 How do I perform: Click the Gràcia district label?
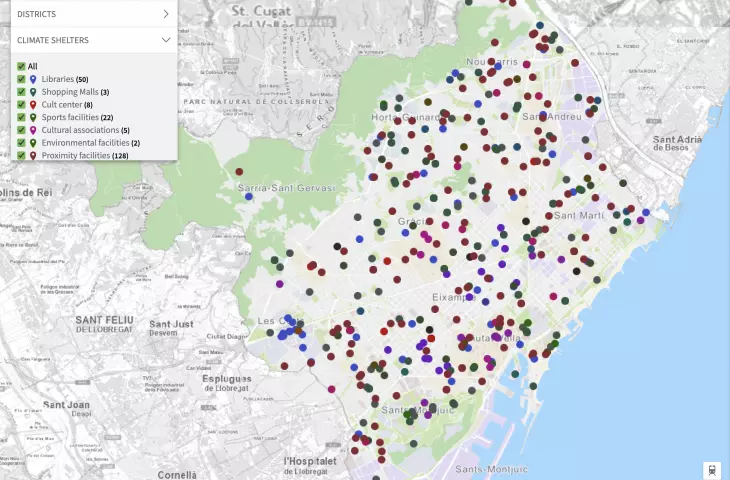(412, 221)
